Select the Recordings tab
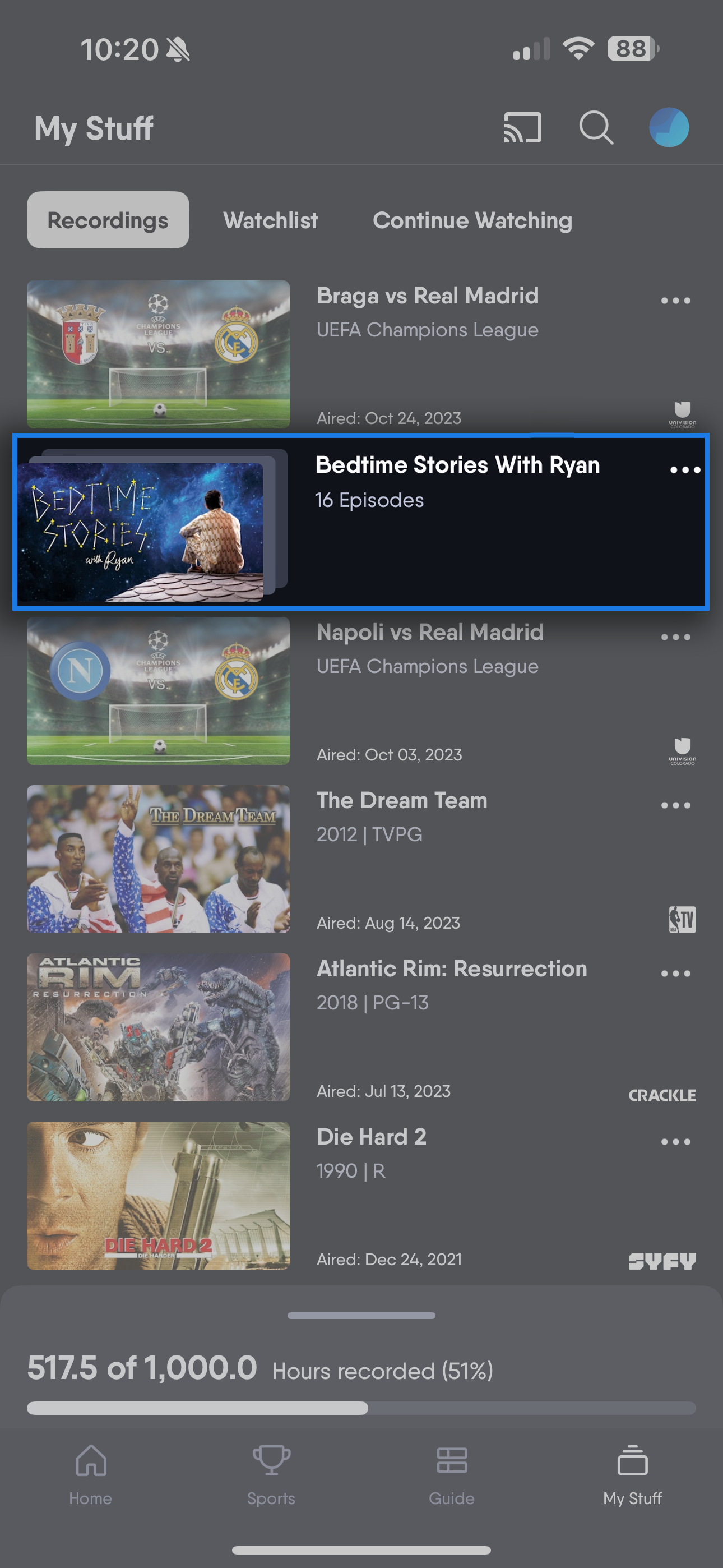 click(x=108, y=220)
